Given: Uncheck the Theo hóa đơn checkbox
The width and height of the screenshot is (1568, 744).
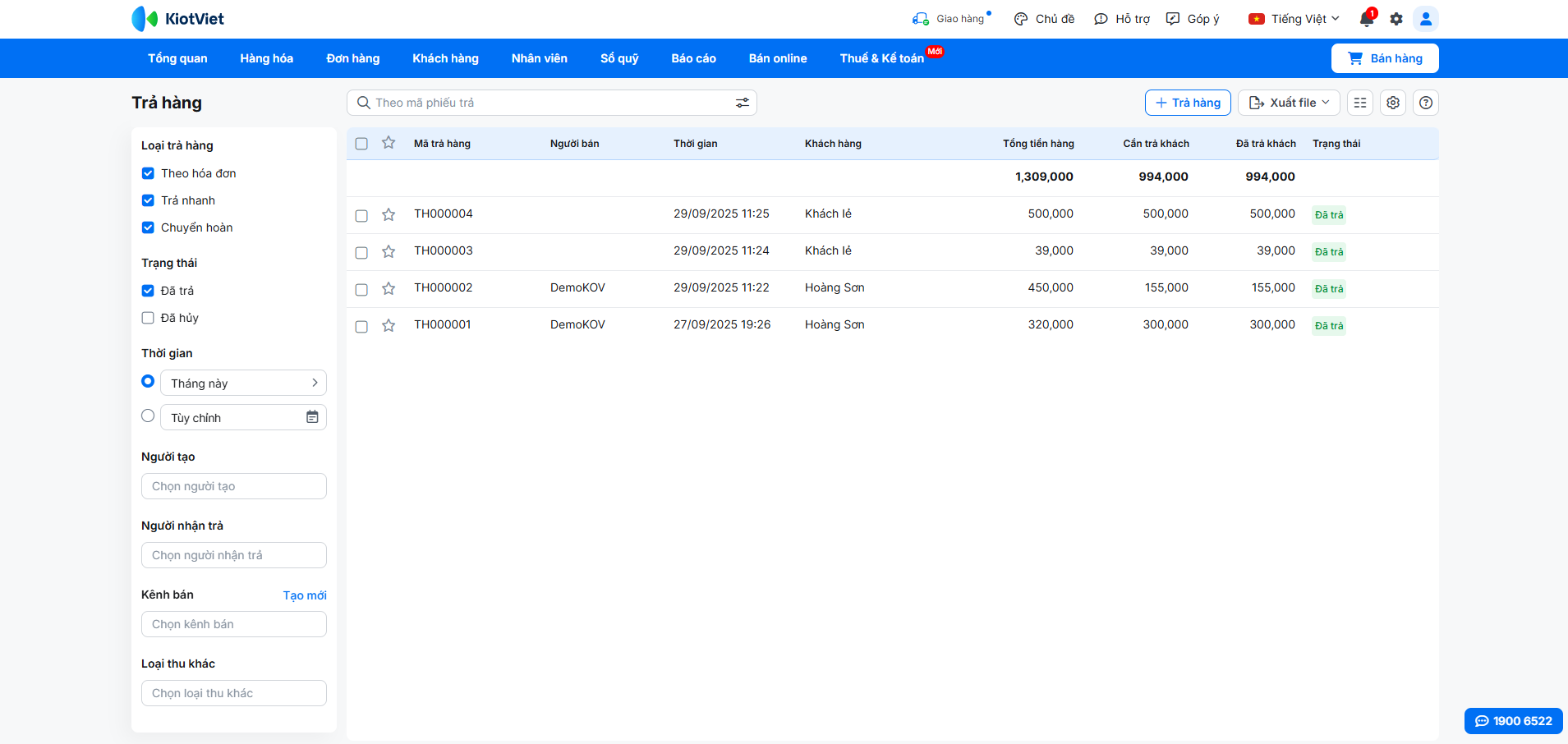Looking at the screenshot, I should click(x=148, y=173).
